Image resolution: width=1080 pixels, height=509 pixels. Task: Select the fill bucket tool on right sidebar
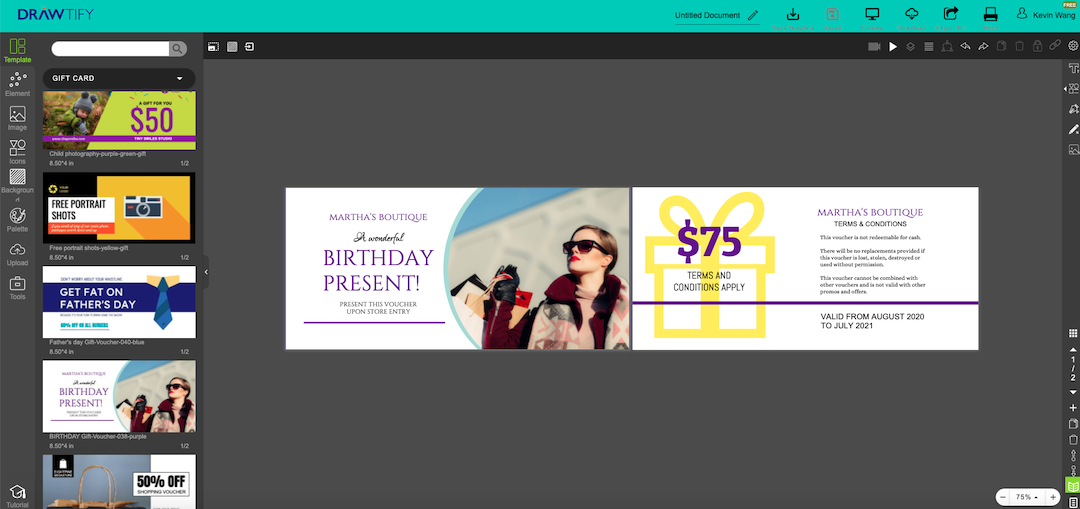point(1073,109)
